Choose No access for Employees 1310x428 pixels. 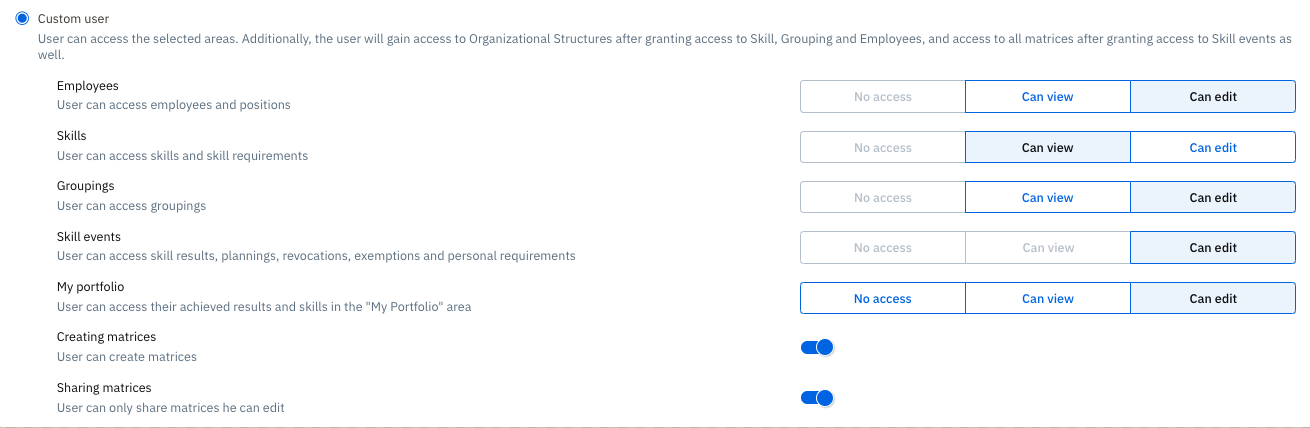click(x=882, y=97)
